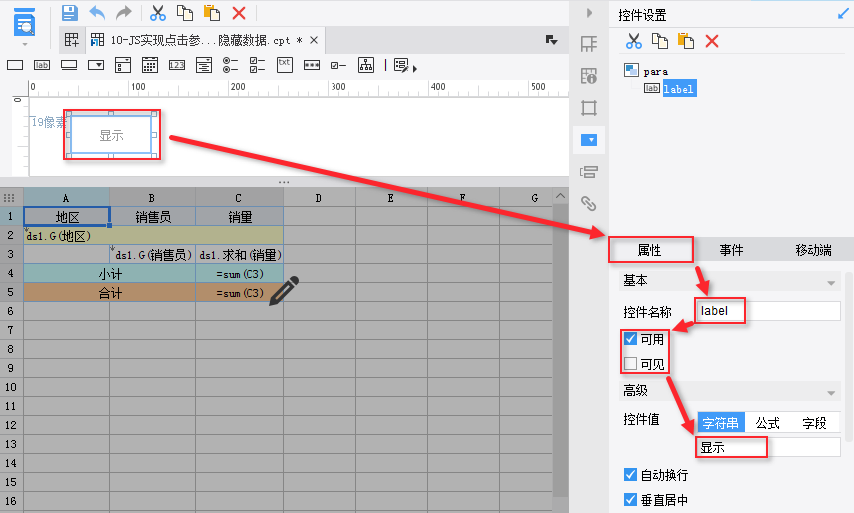Switch to the 属性 tab

[650, 250]
